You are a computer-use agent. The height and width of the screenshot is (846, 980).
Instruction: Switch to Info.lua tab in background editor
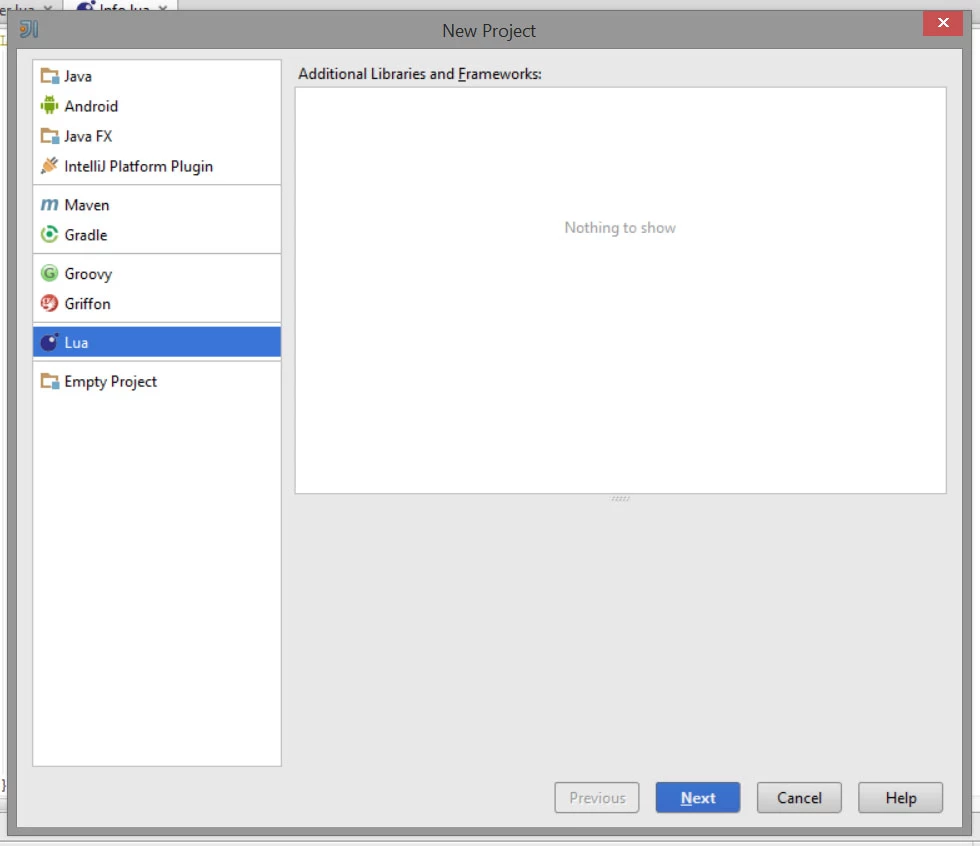tap(120, 7)
